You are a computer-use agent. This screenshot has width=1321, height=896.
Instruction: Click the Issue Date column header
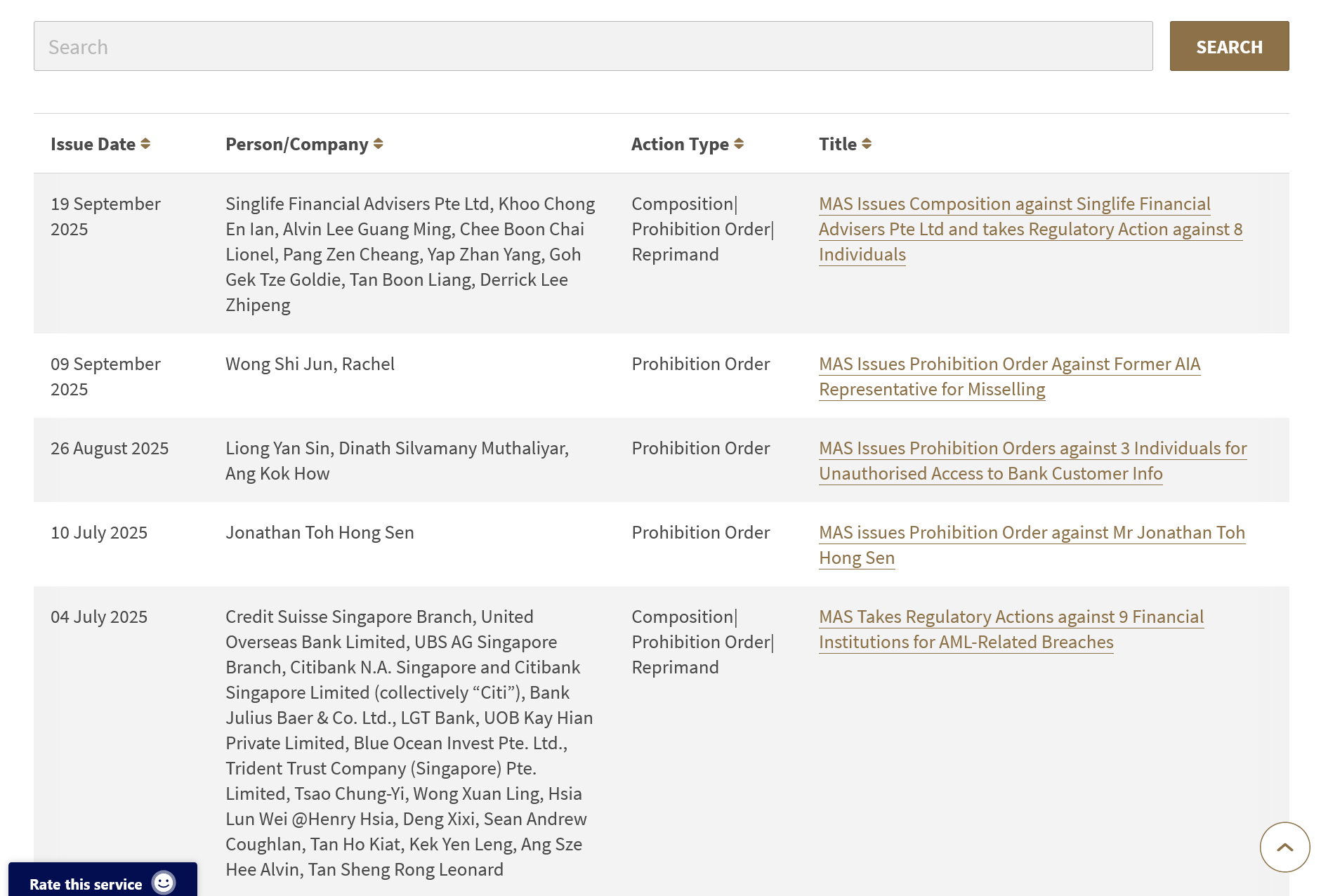[93, 144]
